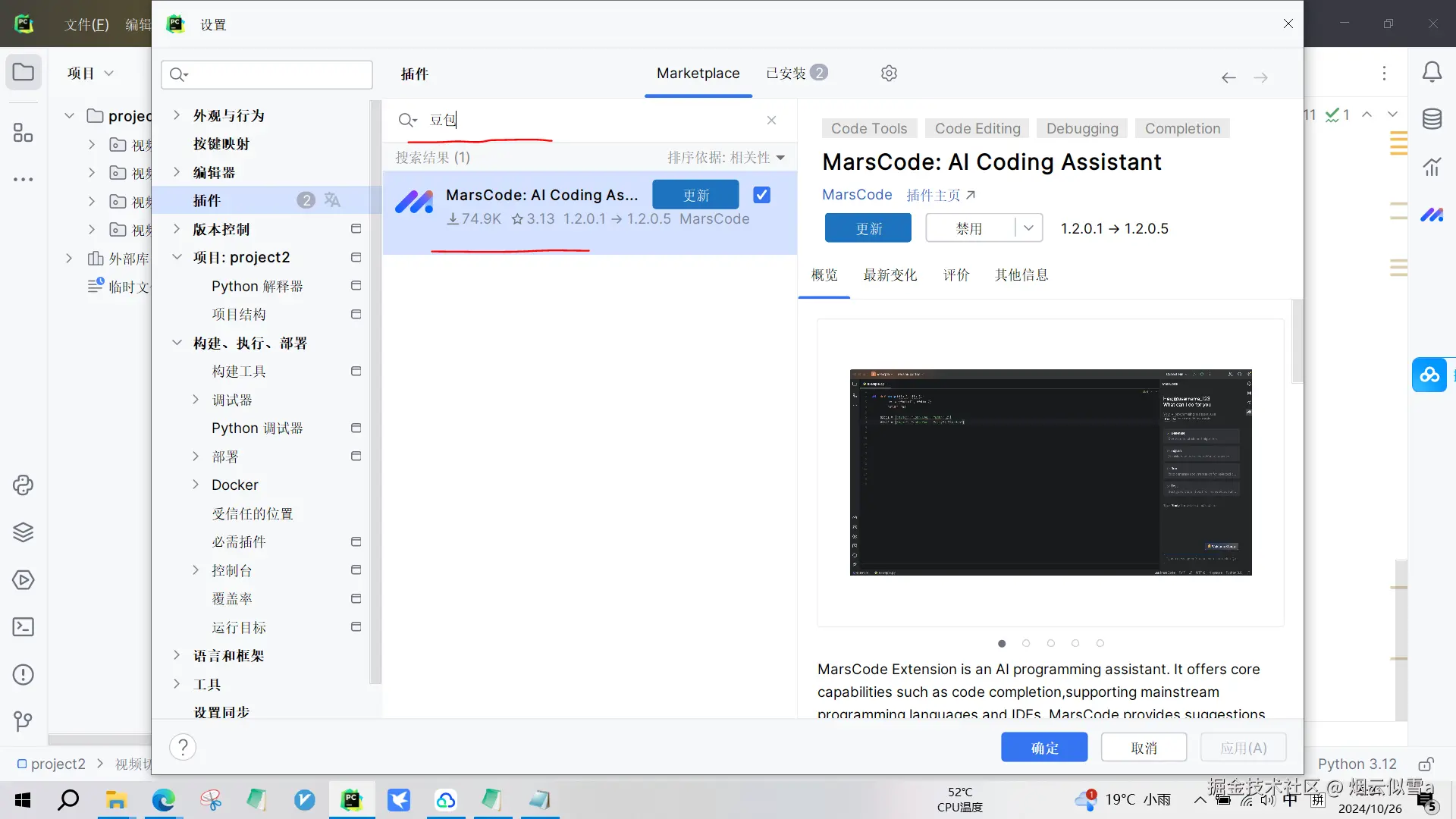Clear the plugin search text
This screenshot has width=1456, height=819.
(x=771, y=120)
